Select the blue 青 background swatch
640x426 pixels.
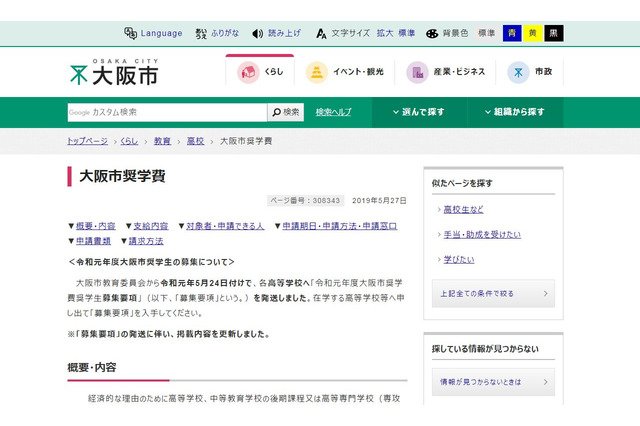tap(512, 33)
